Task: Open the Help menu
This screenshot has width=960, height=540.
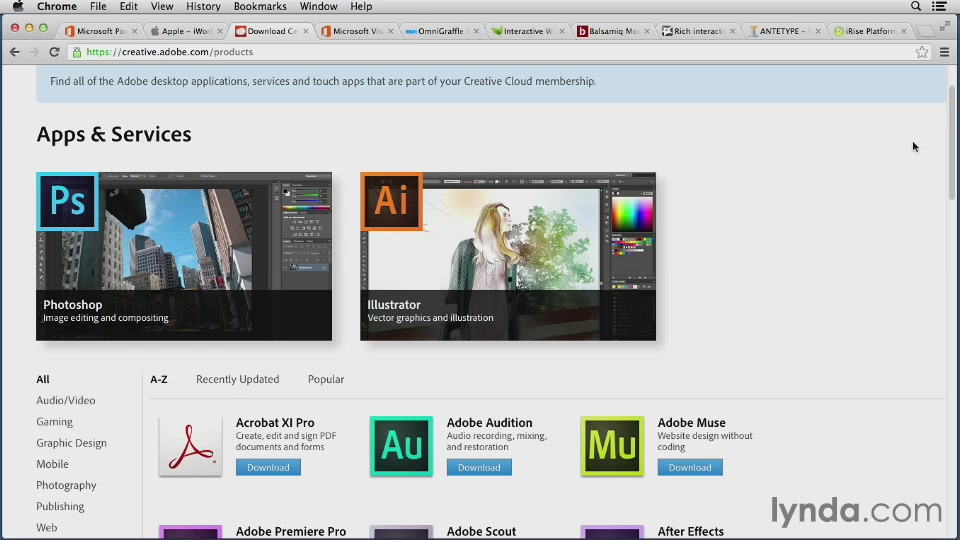Action: 361,6
